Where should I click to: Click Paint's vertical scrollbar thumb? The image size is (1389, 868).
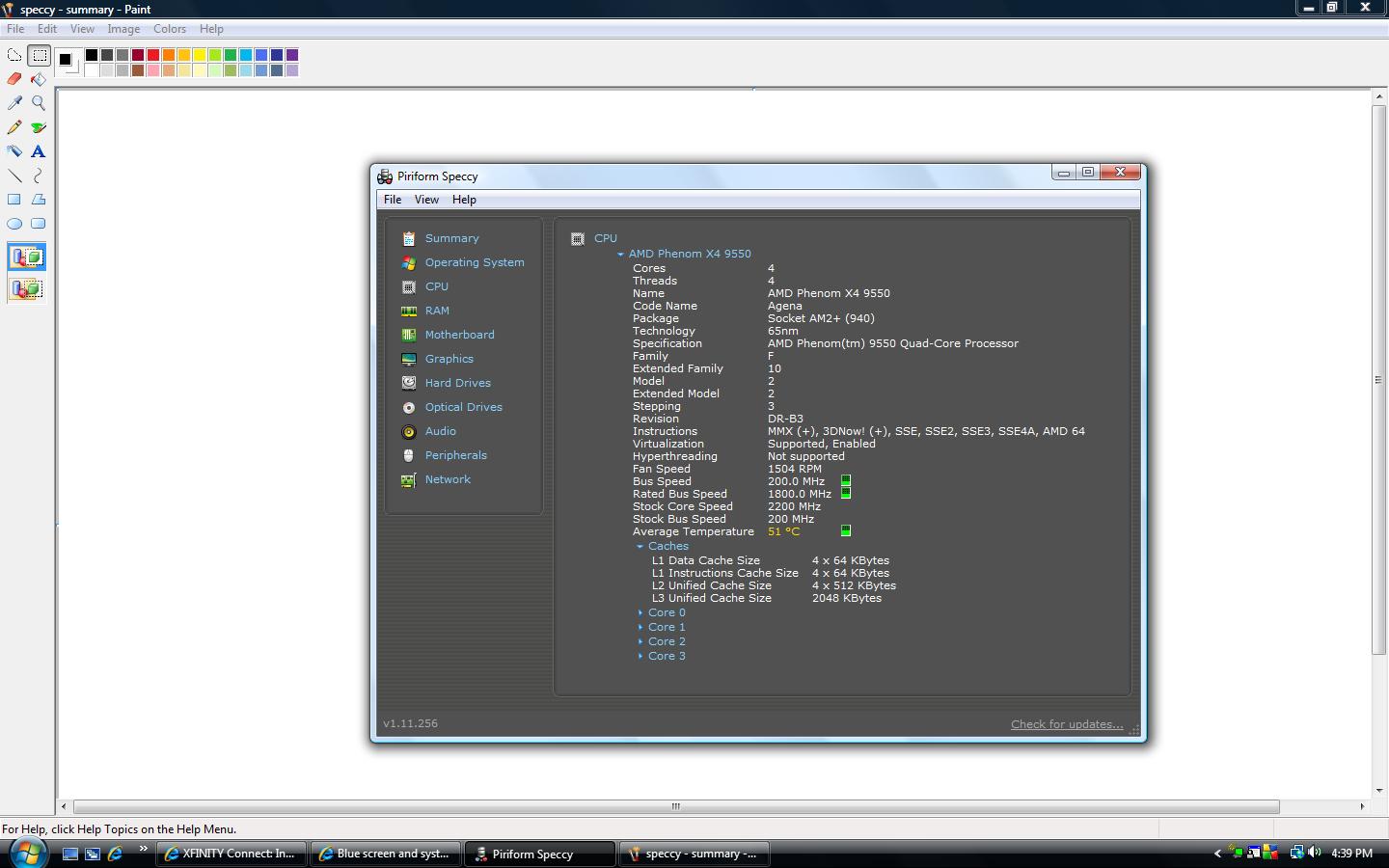coord(1378,380)
